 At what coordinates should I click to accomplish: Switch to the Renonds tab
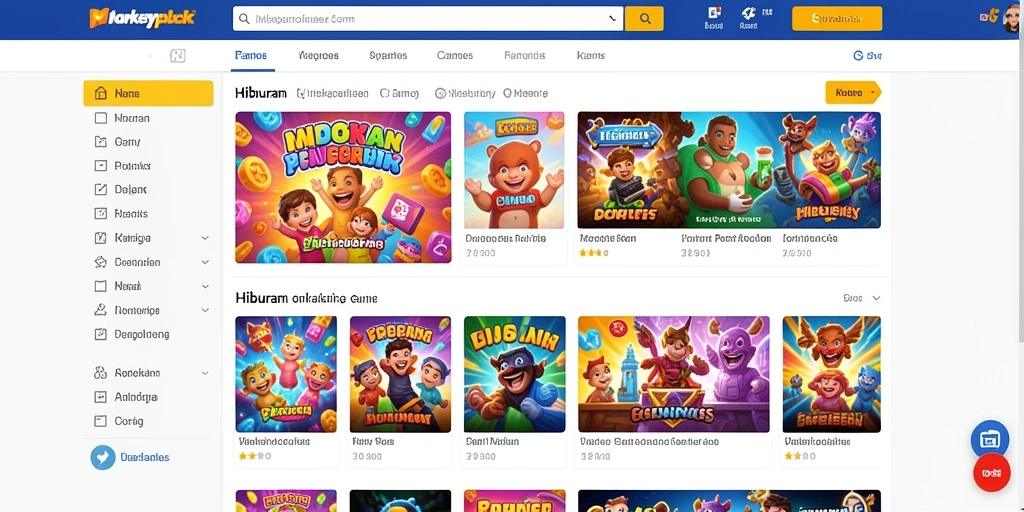(x=524, y=56)
